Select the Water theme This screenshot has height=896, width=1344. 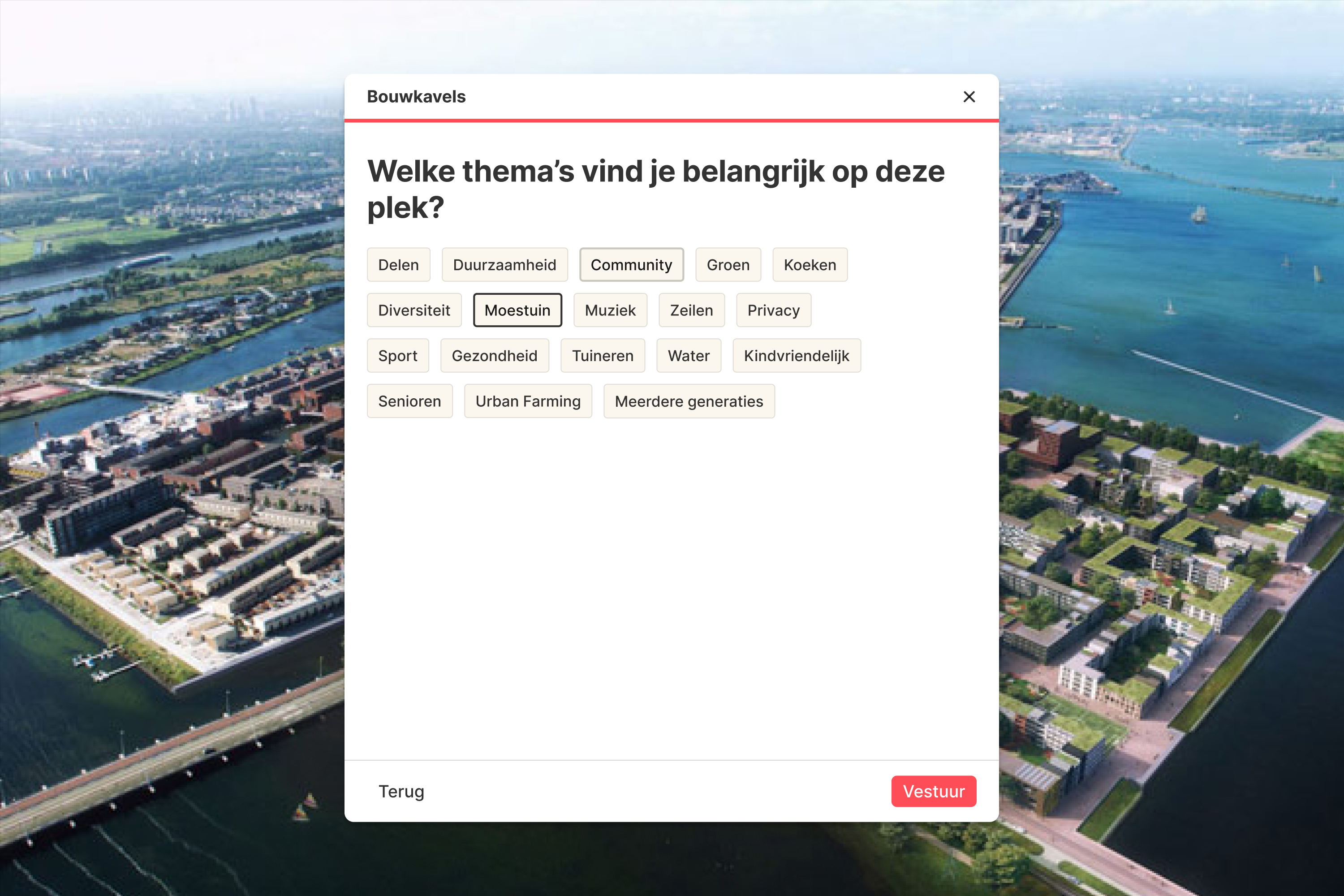point(689,355)
